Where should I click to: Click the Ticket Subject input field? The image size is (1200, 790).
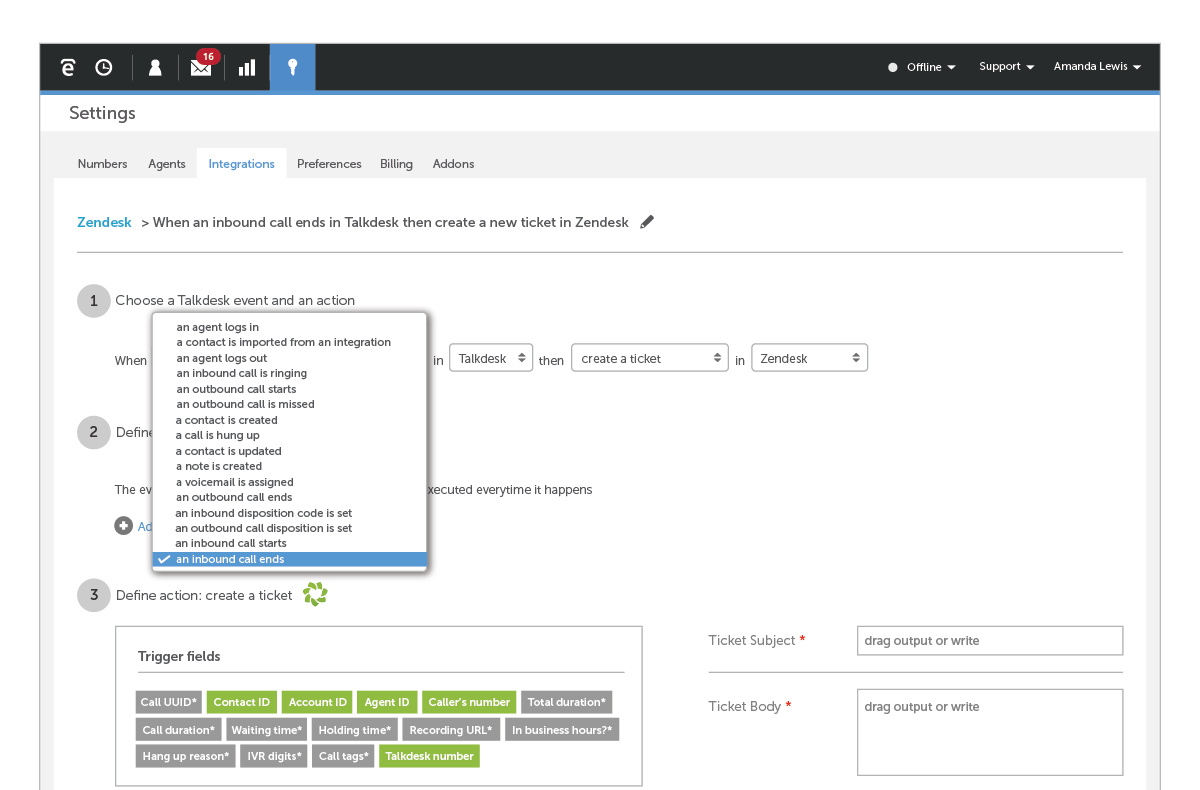click(x=990, y=641)
